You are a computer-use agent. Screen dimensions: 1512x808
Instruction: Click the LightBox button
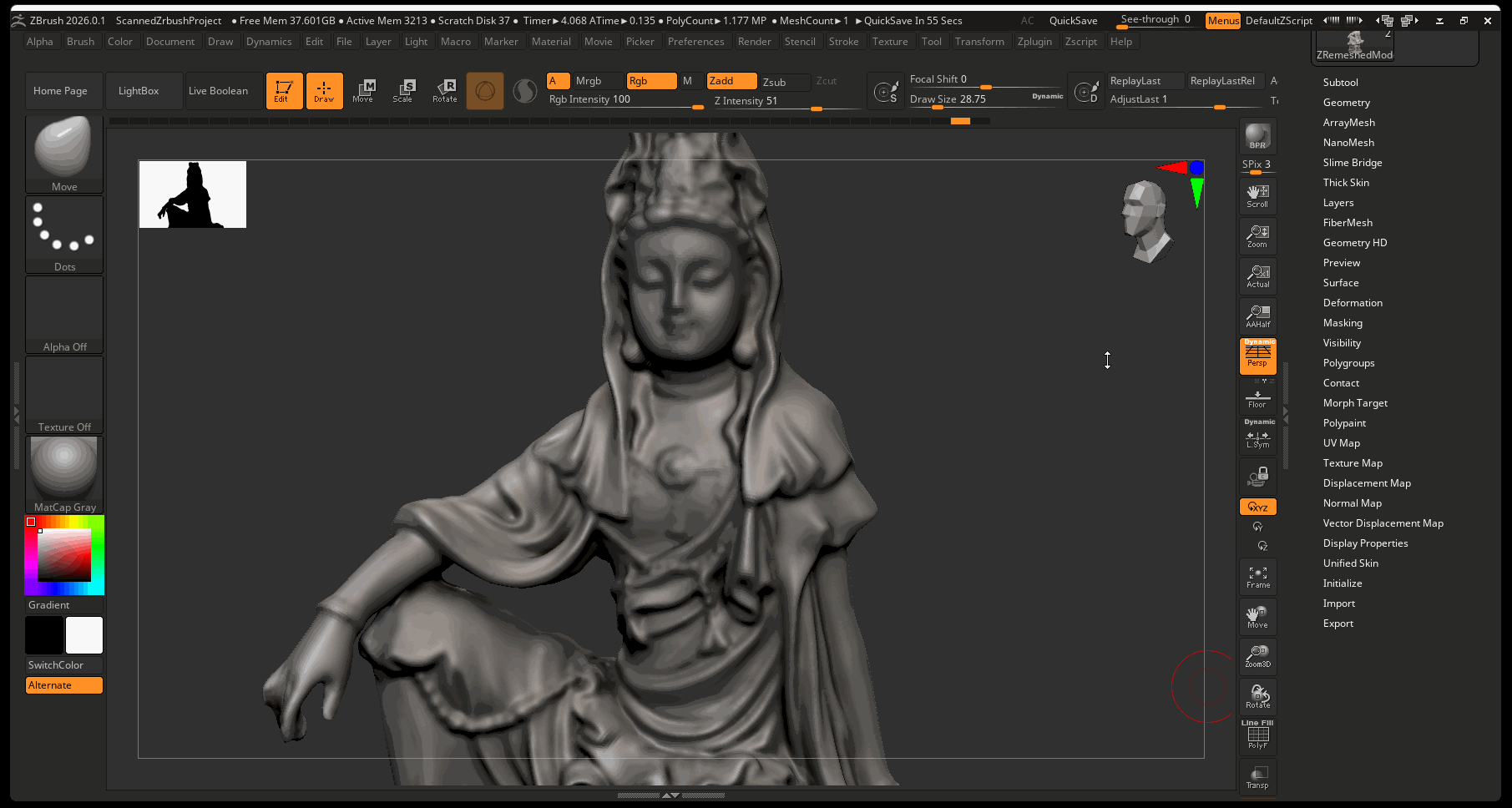click(x=139, y=91)
